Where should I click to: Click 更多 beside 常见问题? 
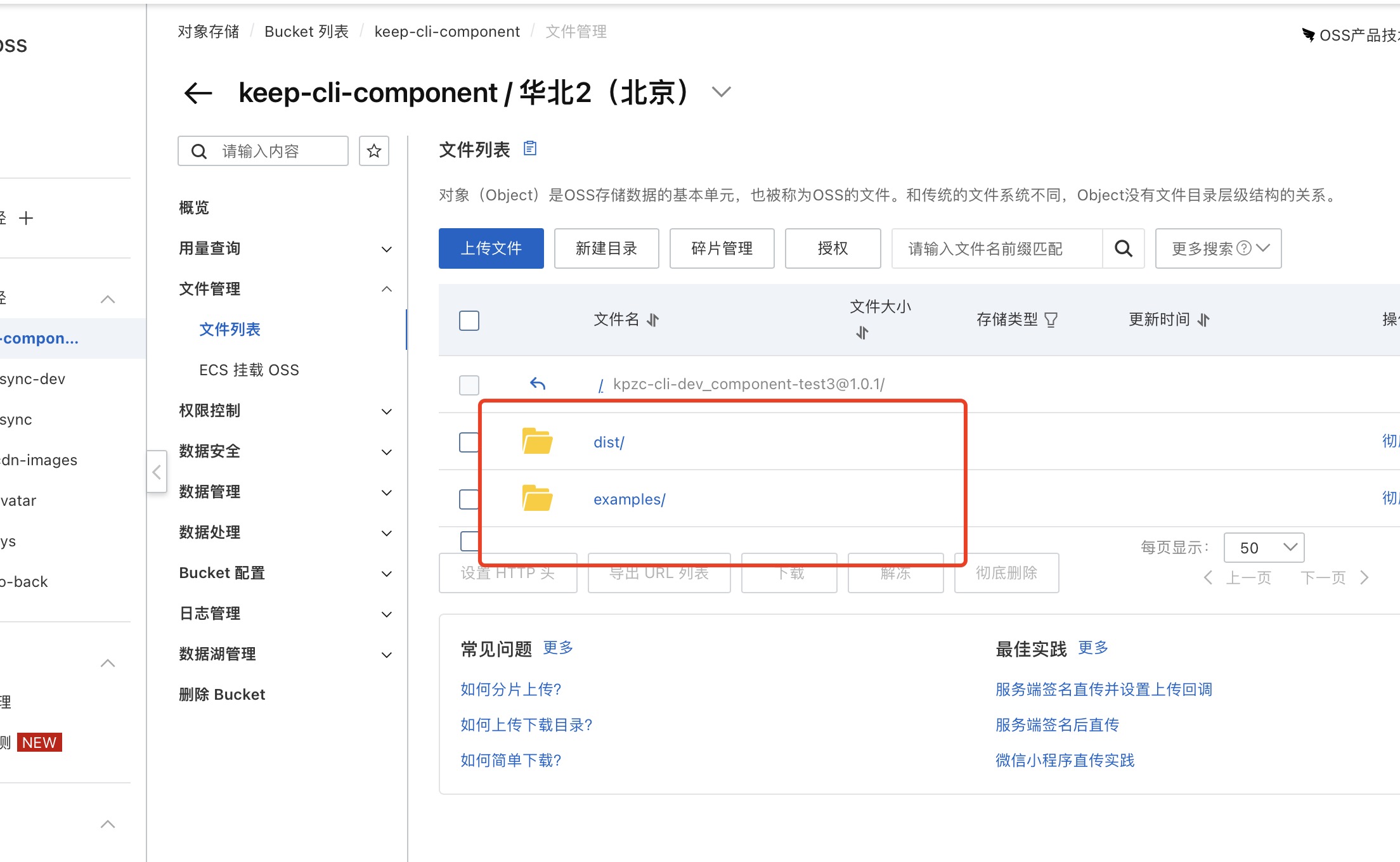click(x=558, y=648)
